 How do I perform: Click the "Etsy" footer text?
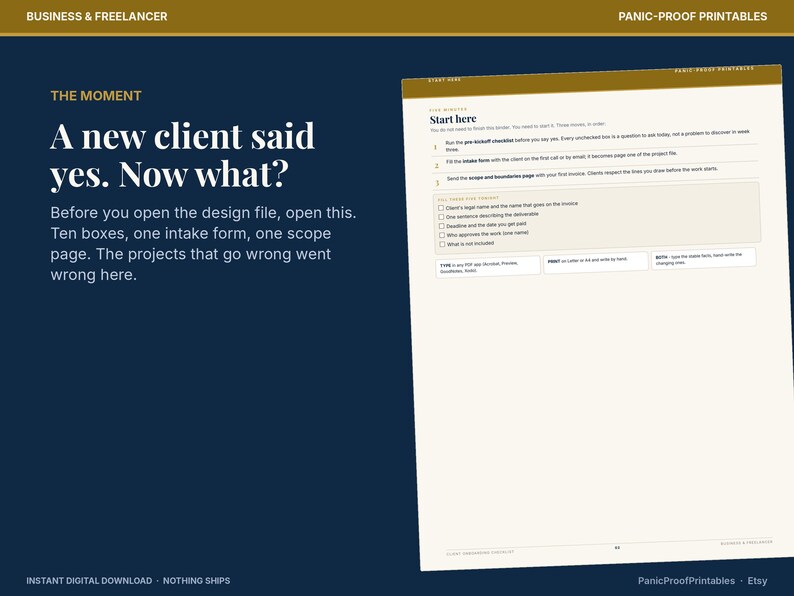point(757,581)
